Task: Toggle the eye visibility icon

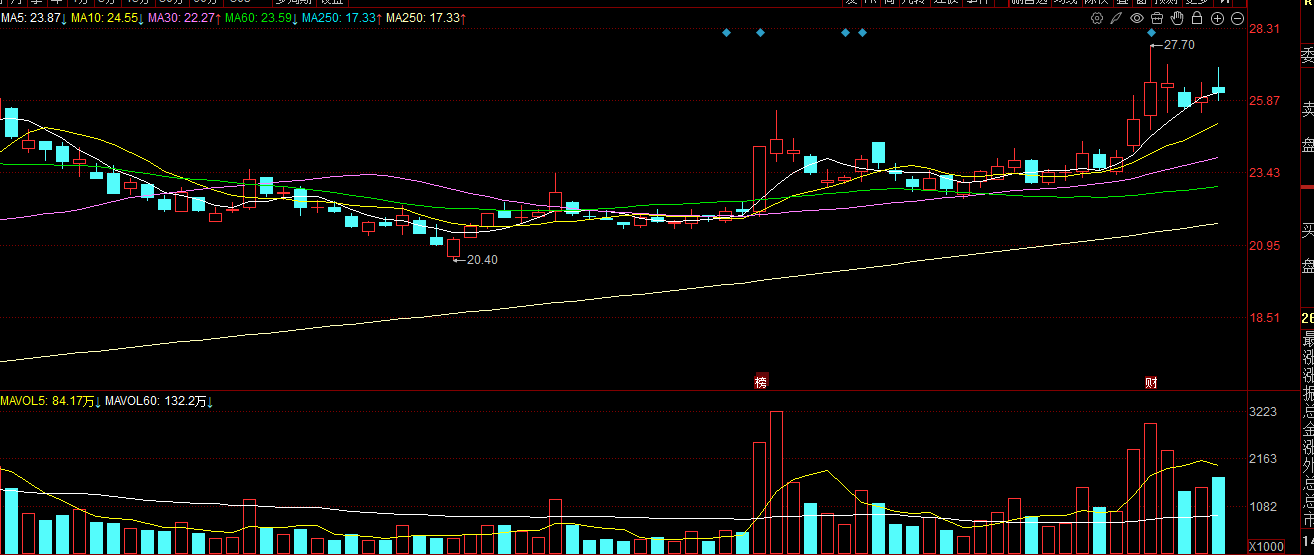Action: [x=1137, y=18]
